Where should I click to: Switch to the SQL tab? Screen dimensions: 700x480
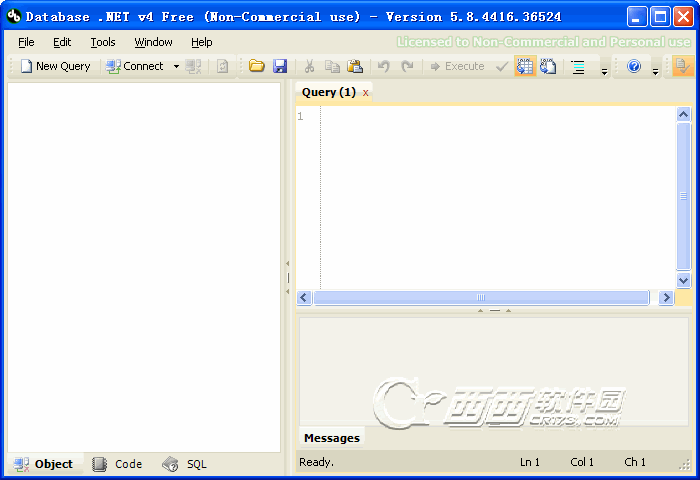click(x=185, y=464)
